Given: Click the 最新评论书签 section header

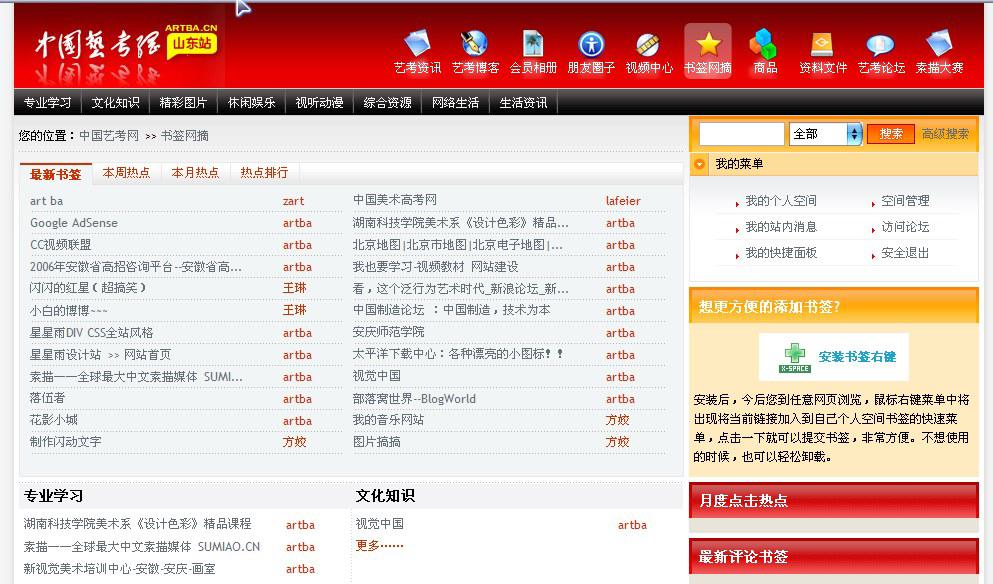Looking at the screenshot, I should [833, 557].
